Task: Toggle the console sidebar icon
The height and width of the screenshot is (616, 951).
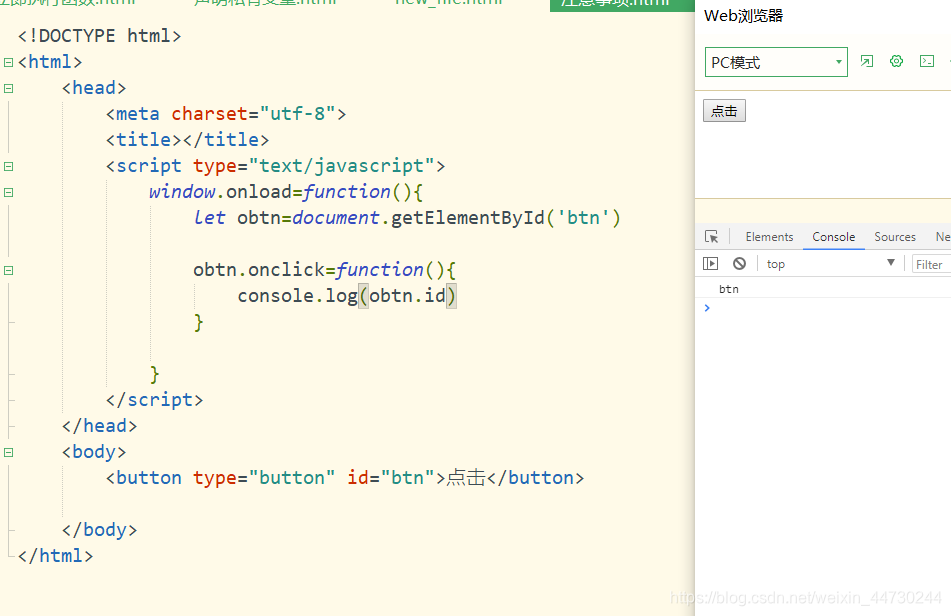Action: pyautogui.click(x=710, y=264)
